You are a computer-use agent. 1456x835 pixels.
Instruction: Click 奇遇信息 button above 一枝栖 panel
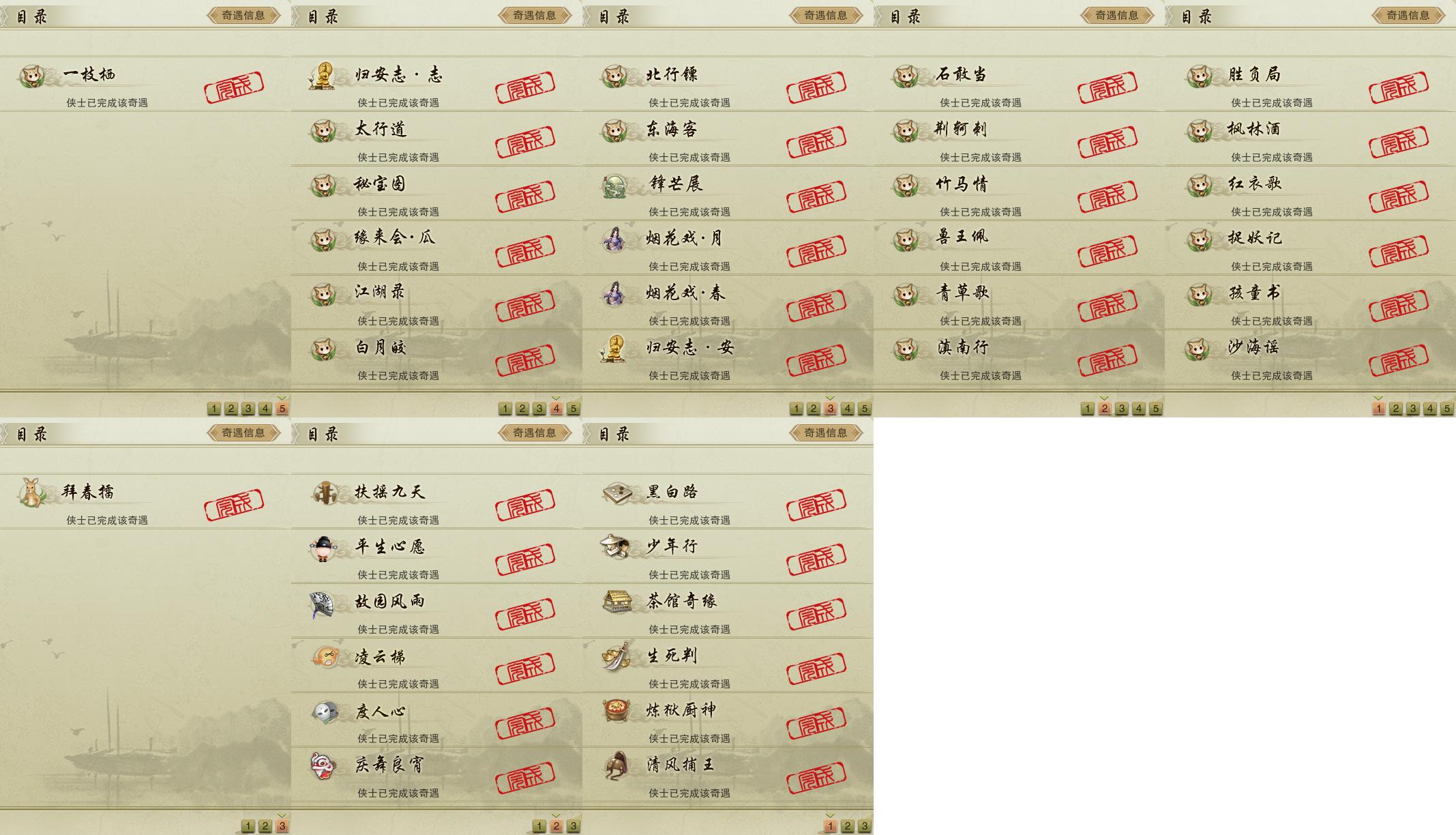pos(243,15)
